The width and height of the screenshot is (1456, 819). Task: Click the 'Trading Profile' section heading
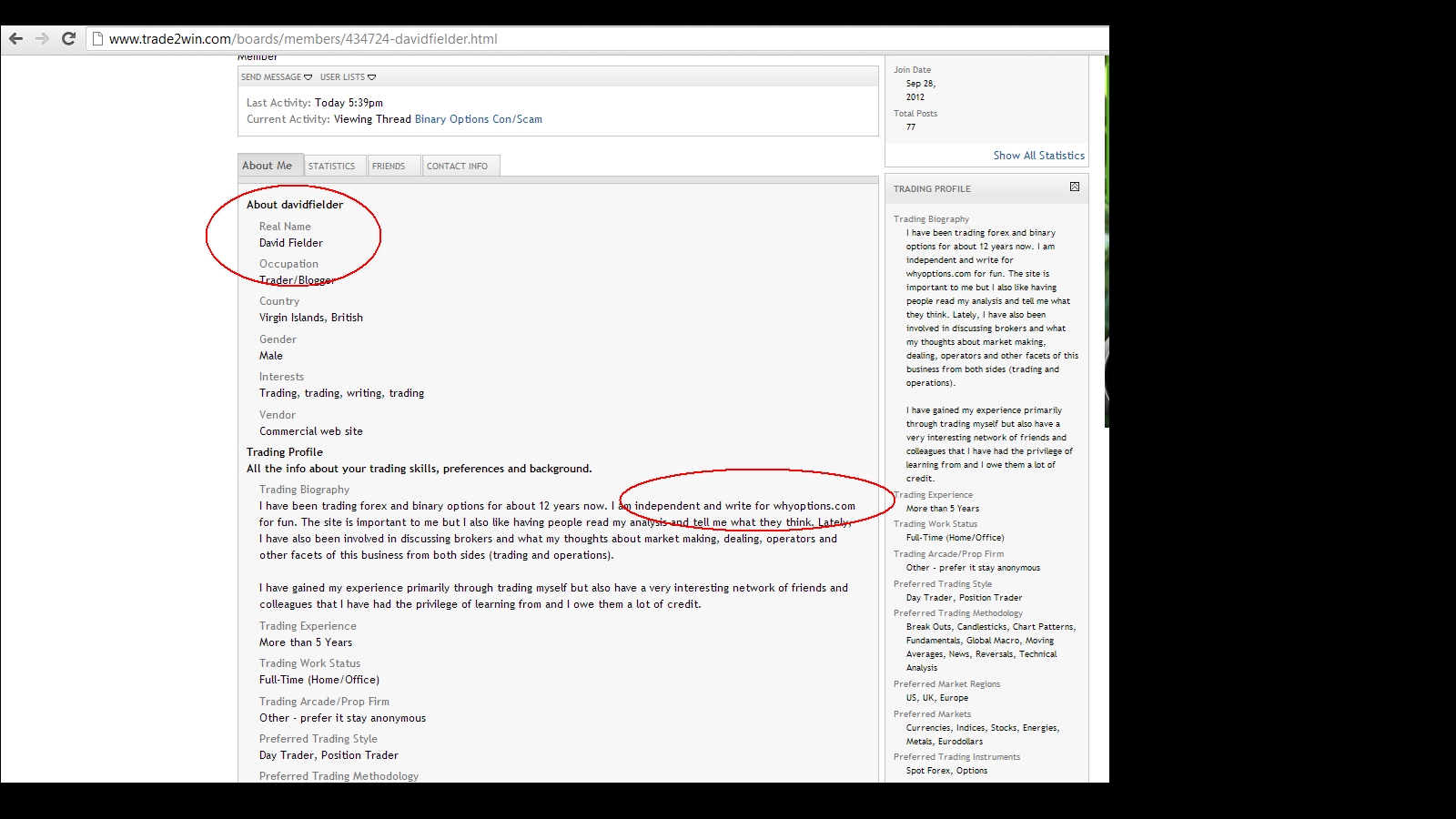285,452
